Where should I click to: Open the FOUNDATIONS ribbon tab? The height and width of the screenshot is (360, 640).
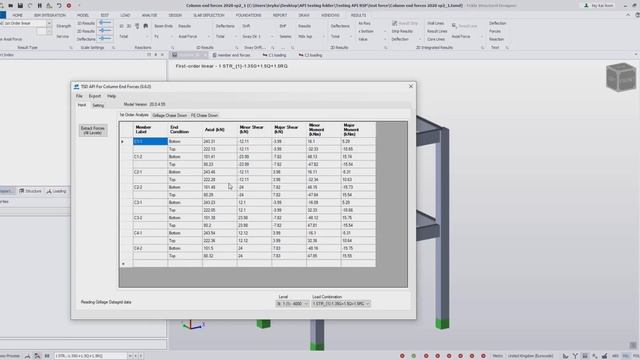248,15
